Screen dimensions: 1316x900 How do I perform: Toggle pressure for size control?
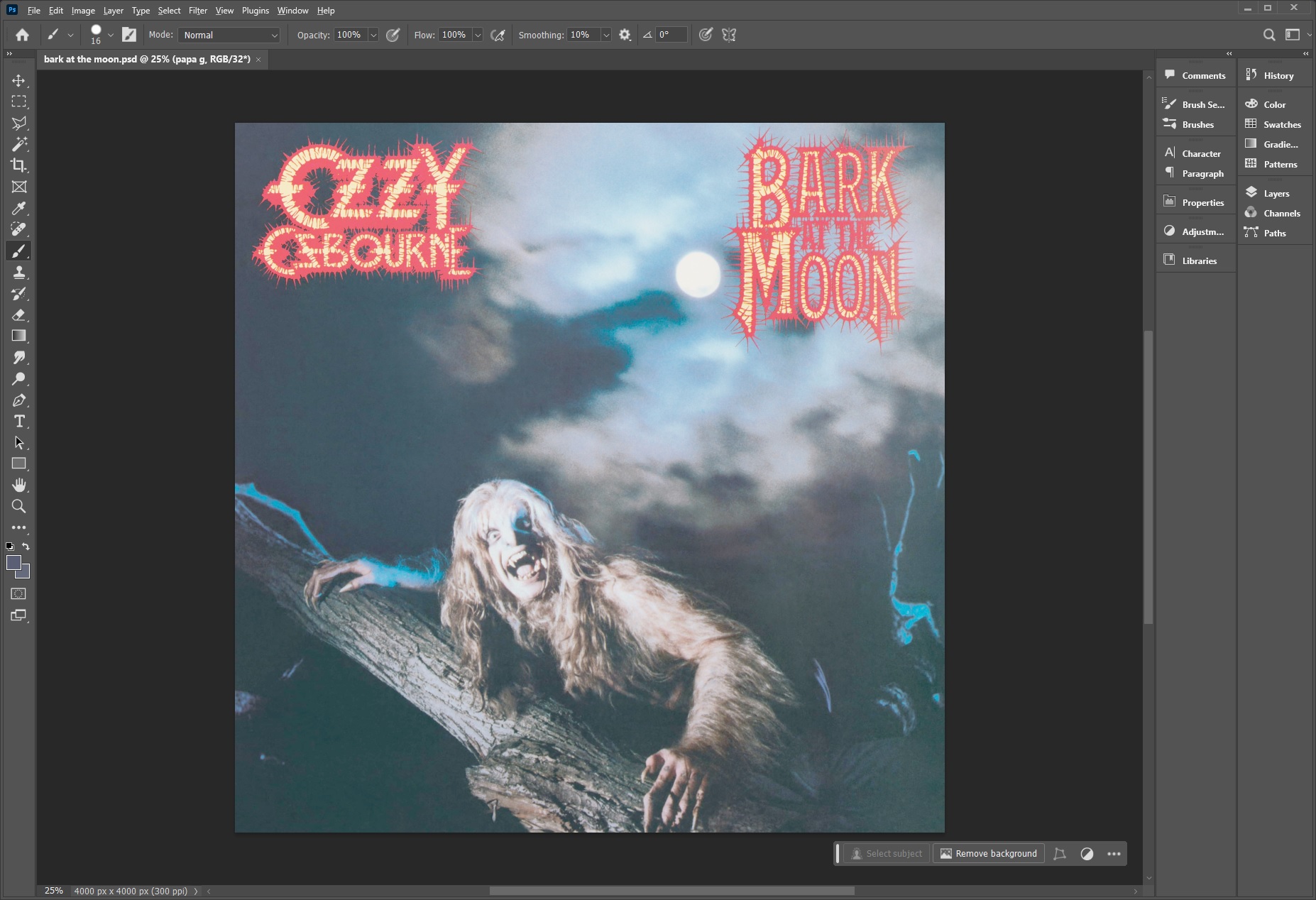tap(706, 35)
